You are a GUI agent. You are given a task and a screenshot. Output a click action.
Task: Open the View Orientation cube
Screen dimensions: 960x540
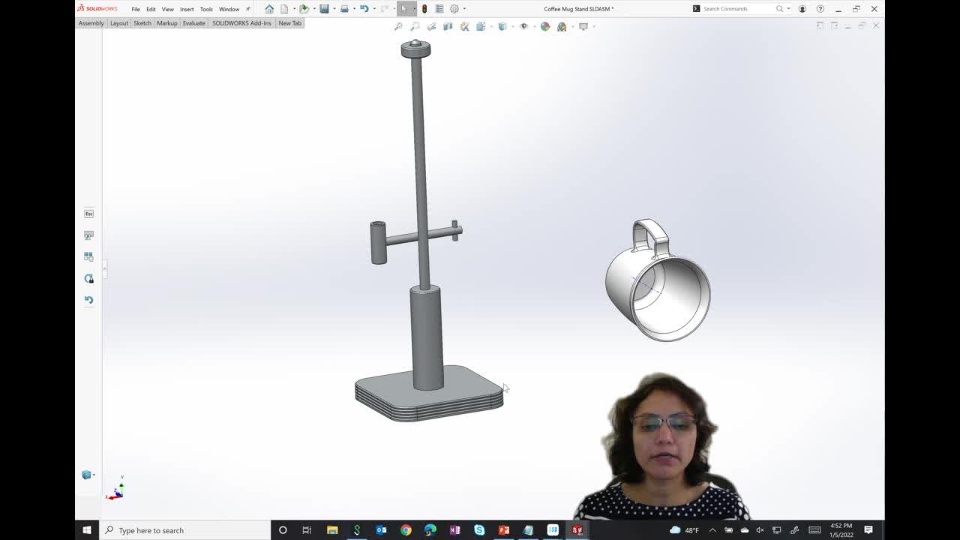481,26
